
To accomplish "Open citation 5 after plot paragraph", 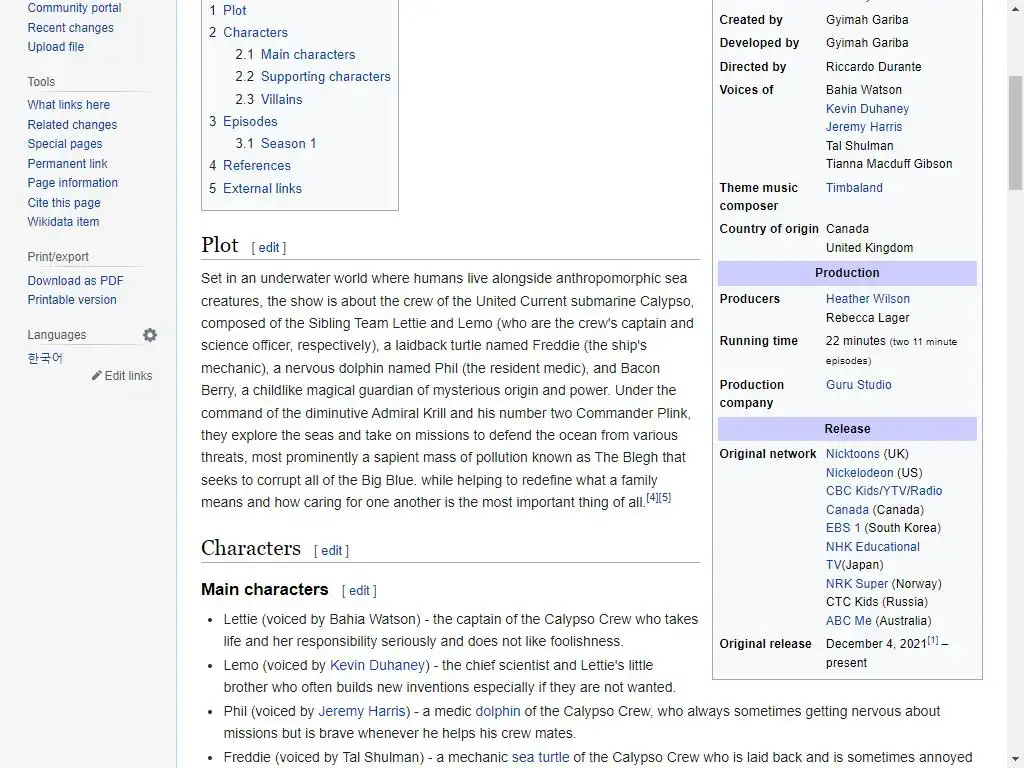I will [x=665, y=498].
